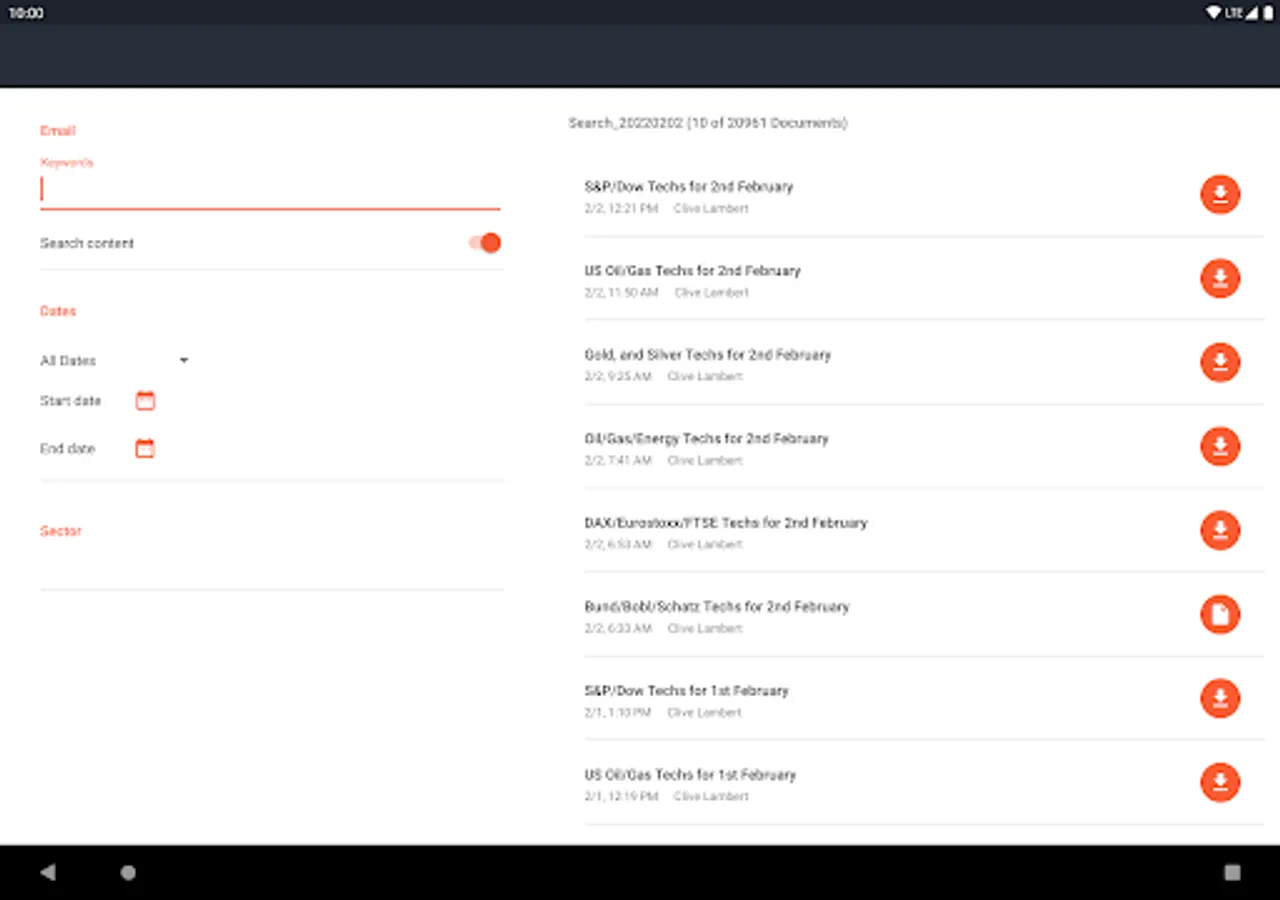Click the Start date label
1280x900 pixels.
pyautogui.click(x=71, y=401)
